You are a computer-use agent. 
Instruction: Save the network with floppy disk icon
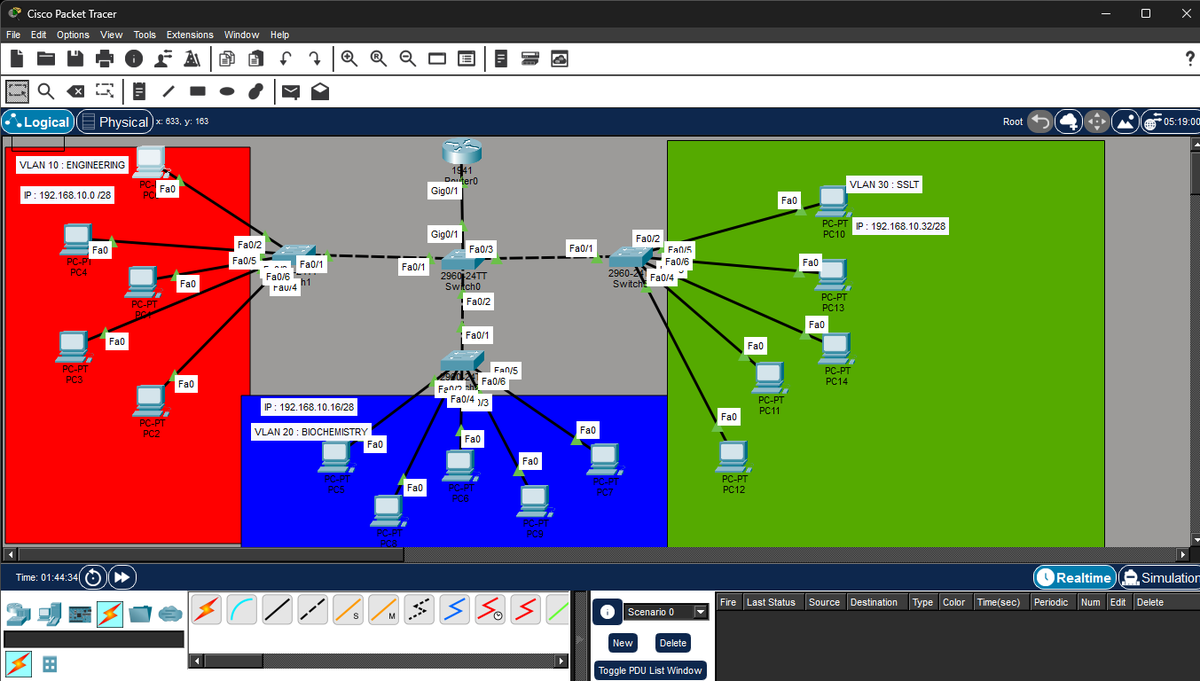click(x=76, y=59)
